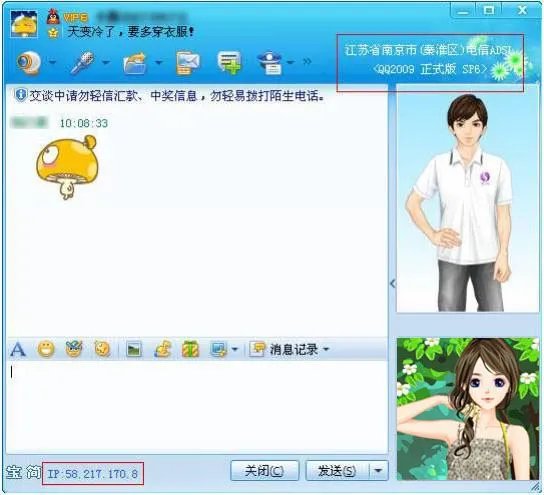This screenshot has width=544, height=495.
Task: Click the mushroom emoticon in the chat
Action: (x=67, y=168)
